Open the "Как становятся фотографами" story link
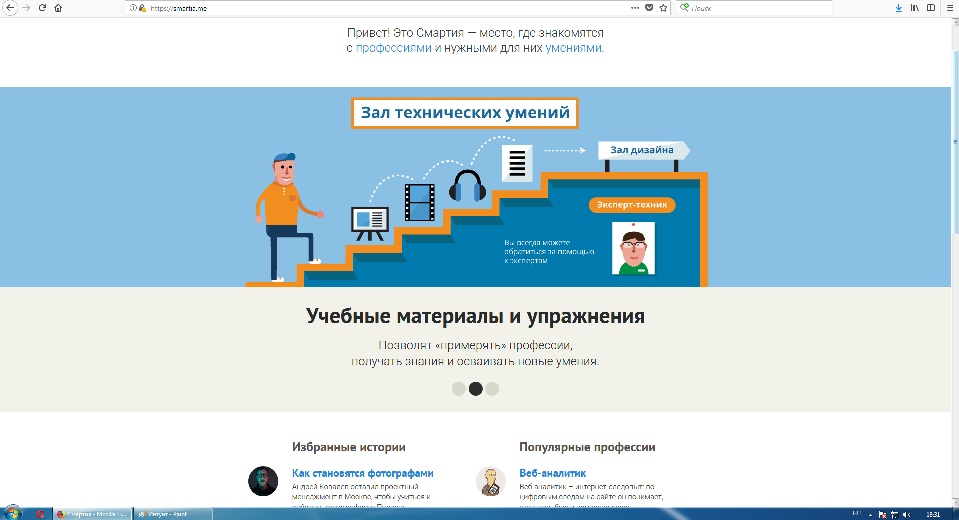Screen dimensions: 959x520 click(x=362, y=473)
